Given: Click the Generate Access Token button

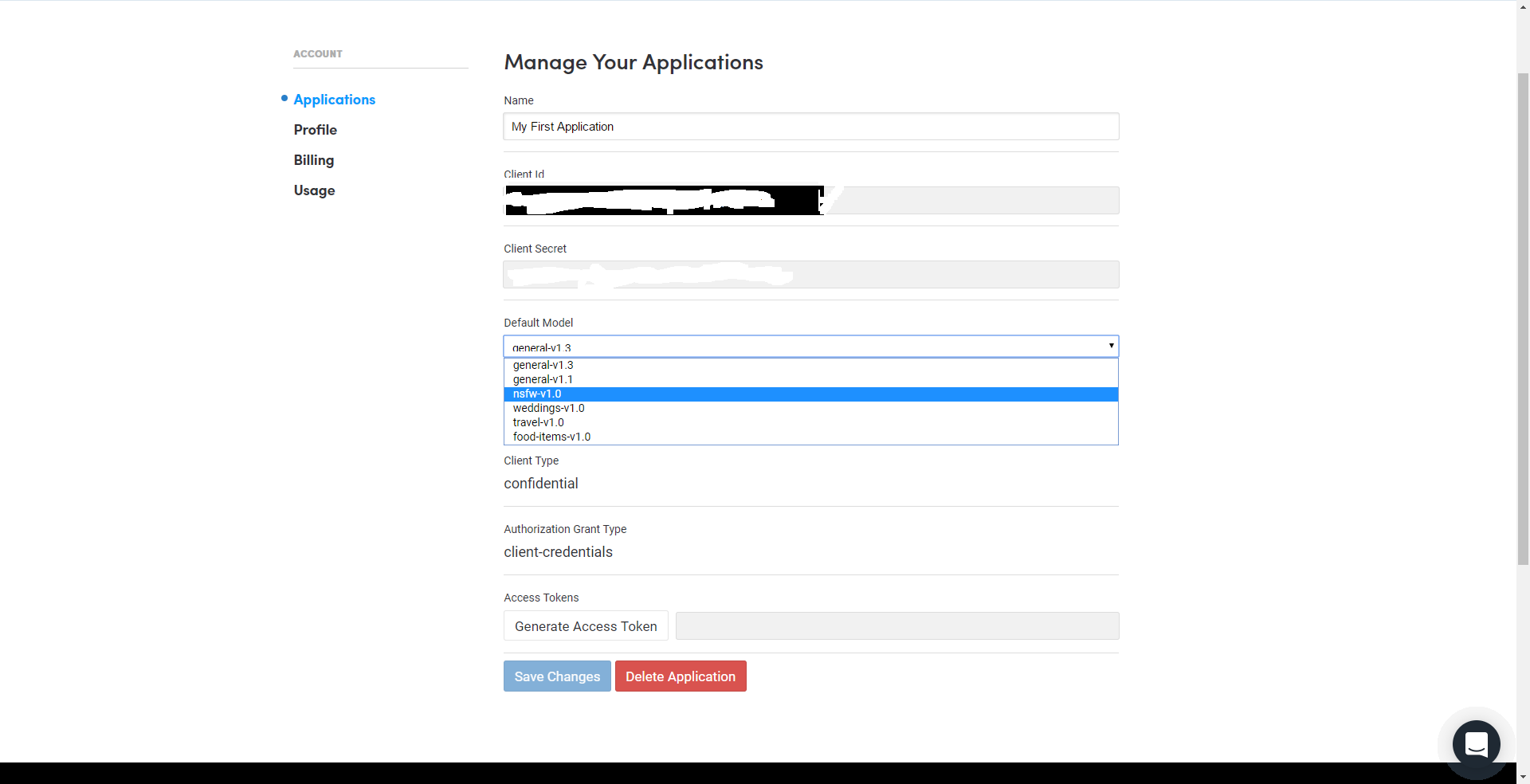Looking at the screenshot, I should [x=586, y=626].
